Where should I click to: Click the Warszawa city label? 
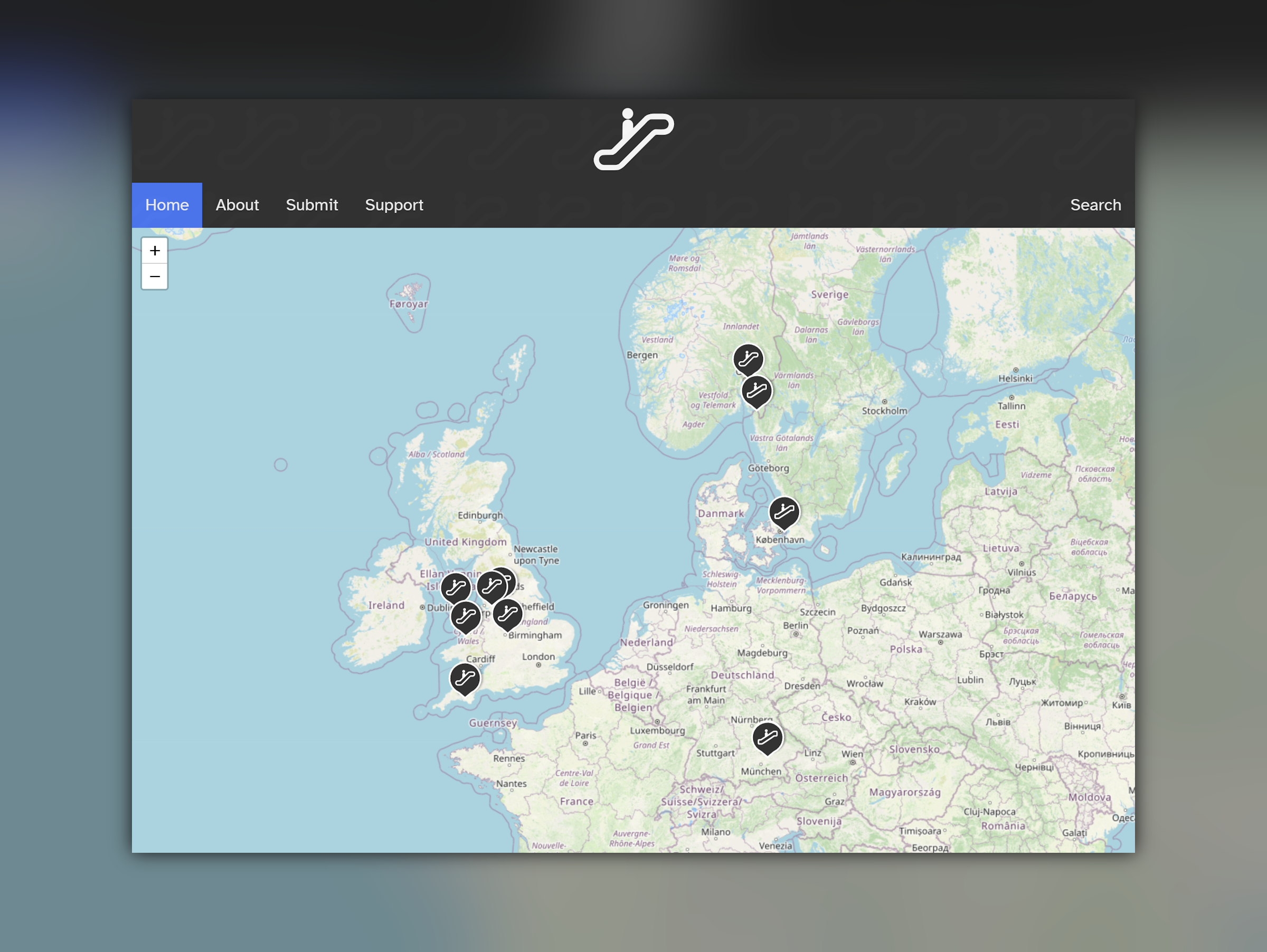point(940,634)
